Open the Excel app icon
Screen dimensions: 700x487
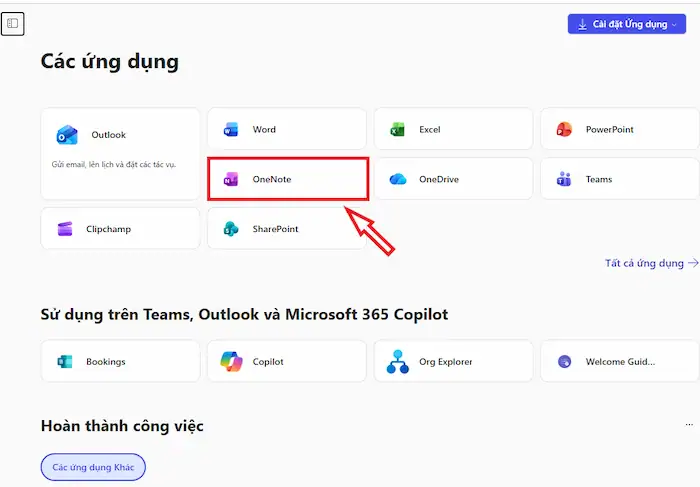[397, 130]
